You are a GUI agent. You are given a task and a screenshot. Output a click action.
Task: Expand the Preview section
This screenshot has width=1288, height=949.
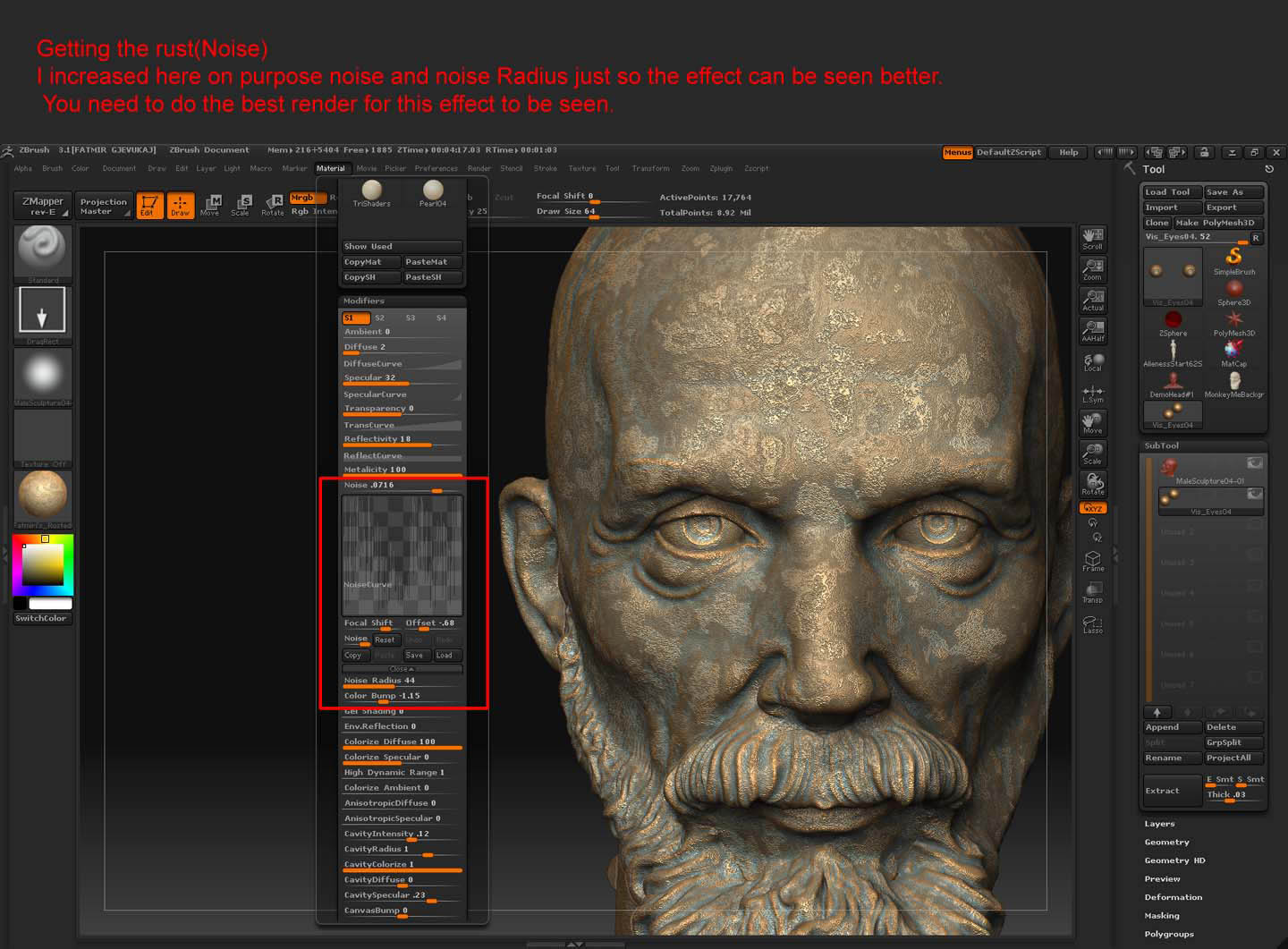(1162, 878)
